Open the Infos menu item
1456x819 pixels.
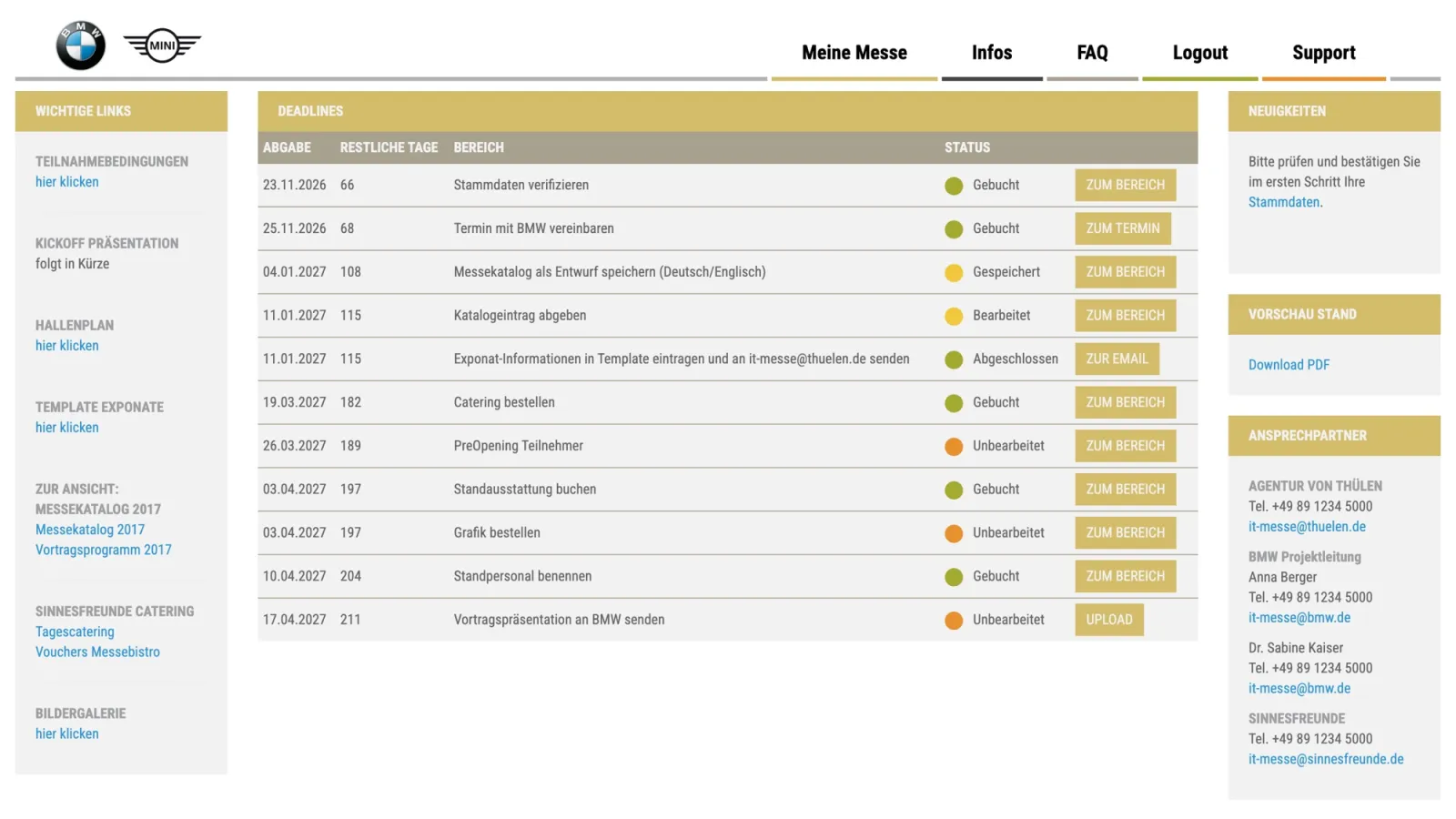[992, 53]
